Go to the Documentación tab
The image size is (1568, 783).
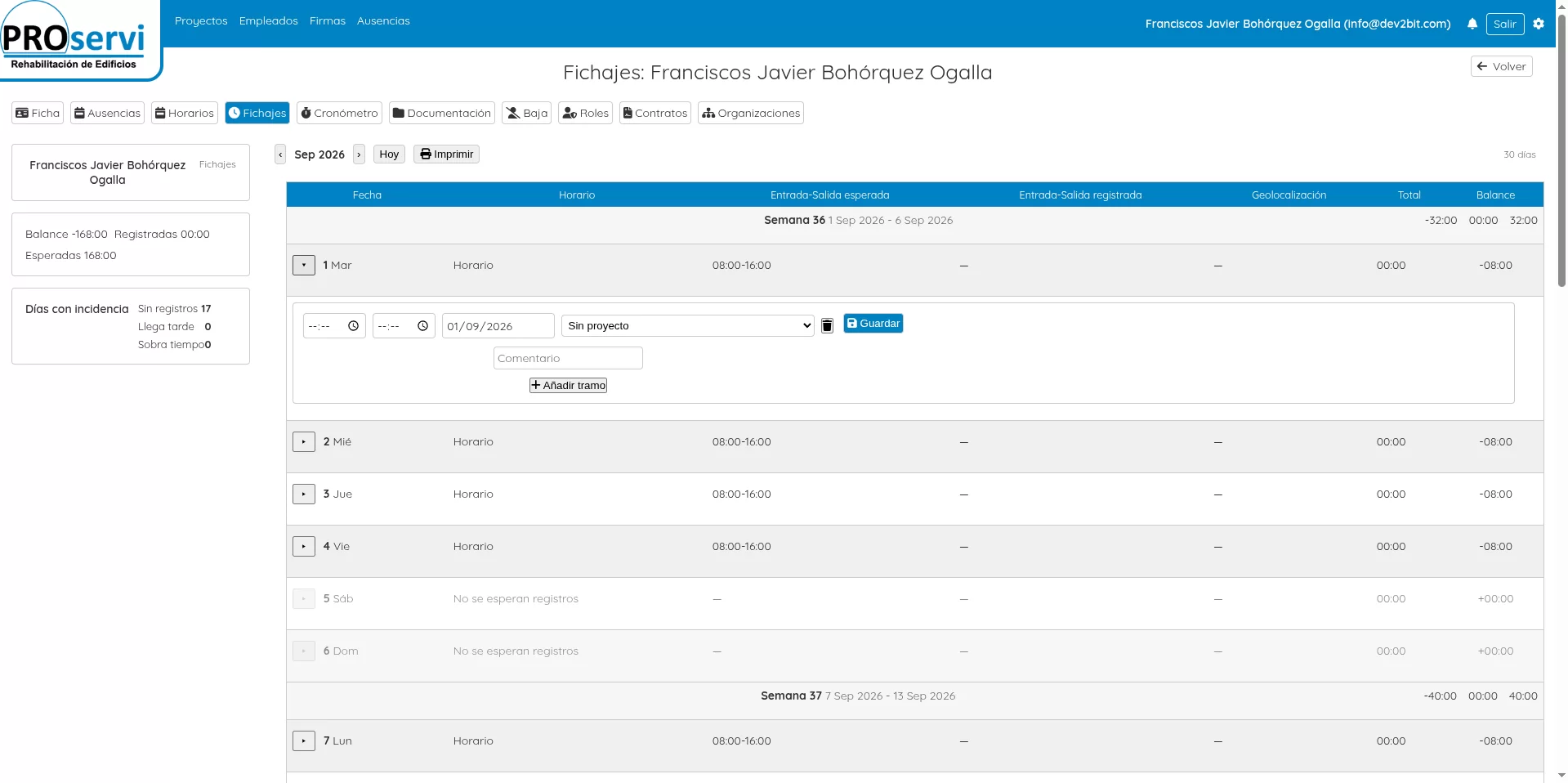[x=442, y=113]
